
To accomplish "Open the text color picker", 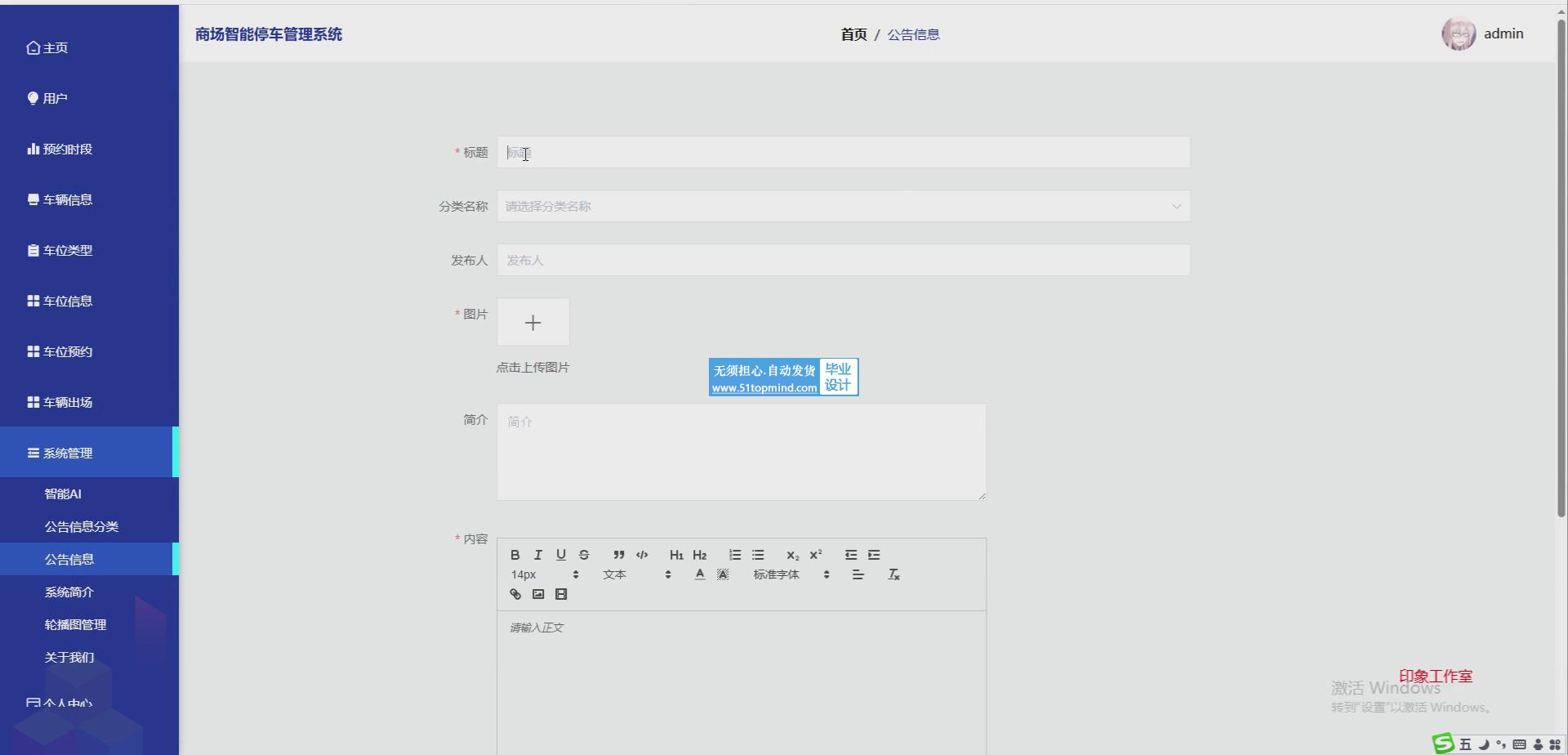I will click(x=700, y=574).
